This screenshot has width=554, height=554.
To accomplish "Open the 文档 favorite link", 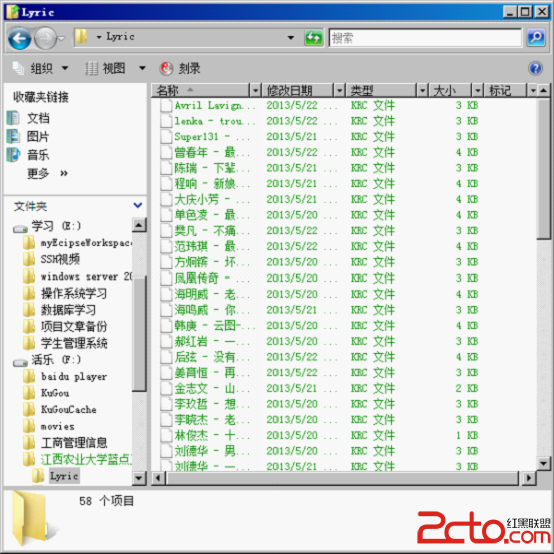I will tap(28, 118).
